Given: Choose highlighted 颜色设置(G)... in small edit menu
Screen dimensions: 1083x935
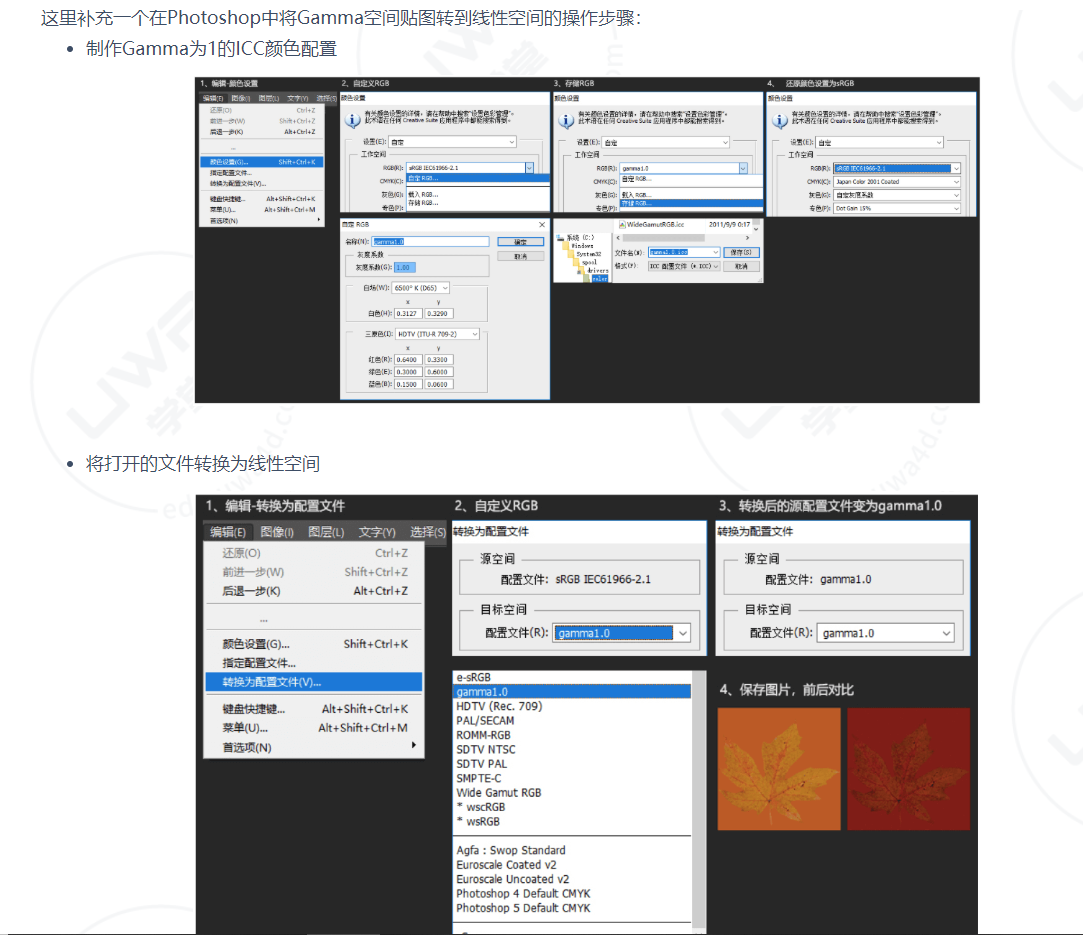Looking at the screenshot, I should [x=262, y=162].
